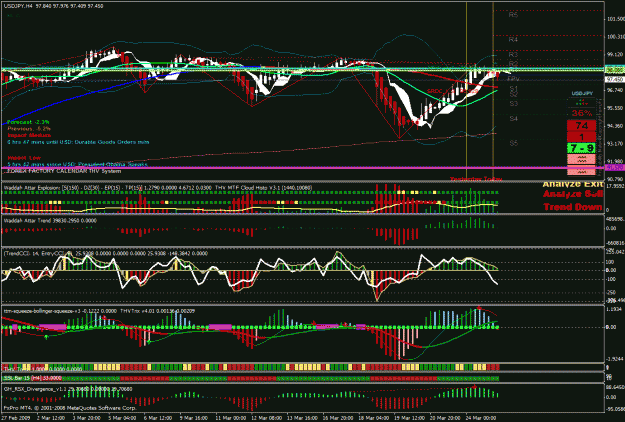Click the R4 resistance level label
Viewport: 625px width, 422px height.
513,39
